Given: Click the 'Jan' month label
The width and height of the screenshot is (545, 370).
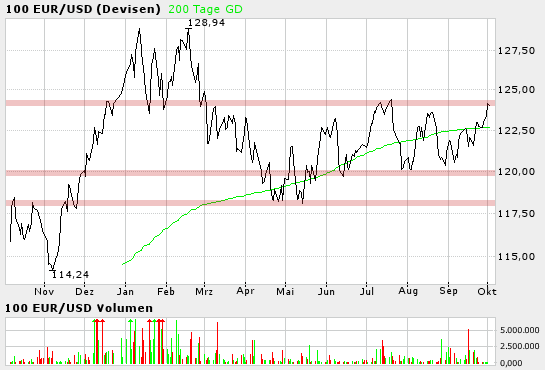Looking at the screenshot, I should (x=125, y=291).
